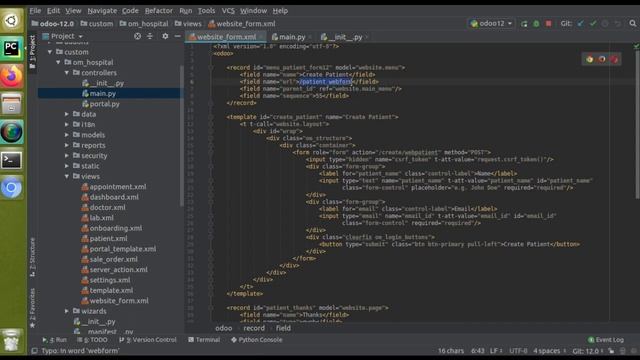The width and height of the screenshot is (640, 360).
Task: Open the Structure side tool window
Action: pos(33,257)
